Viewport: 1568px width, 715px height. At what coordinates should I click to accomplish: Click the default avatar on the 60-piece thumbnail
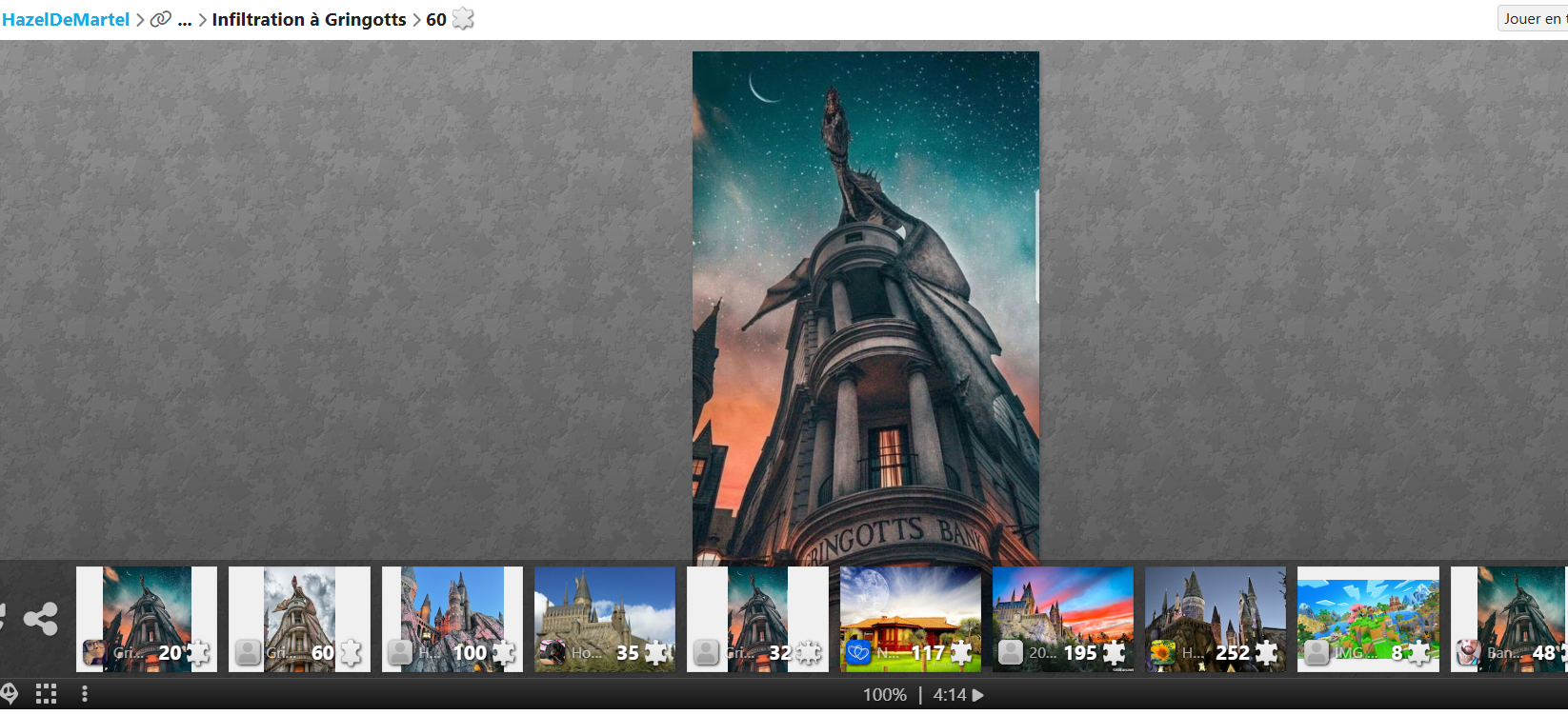coord(248,652)
